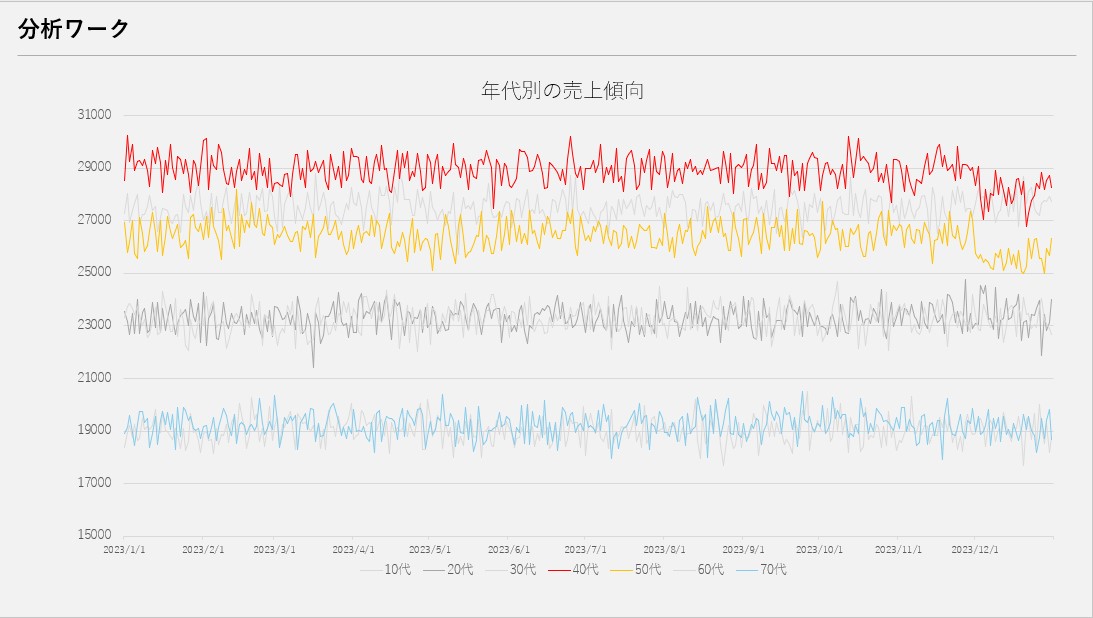Click the 2023/12/1 date axis label
Viewport: 1093px width, 618px height.
coord(974,549)
